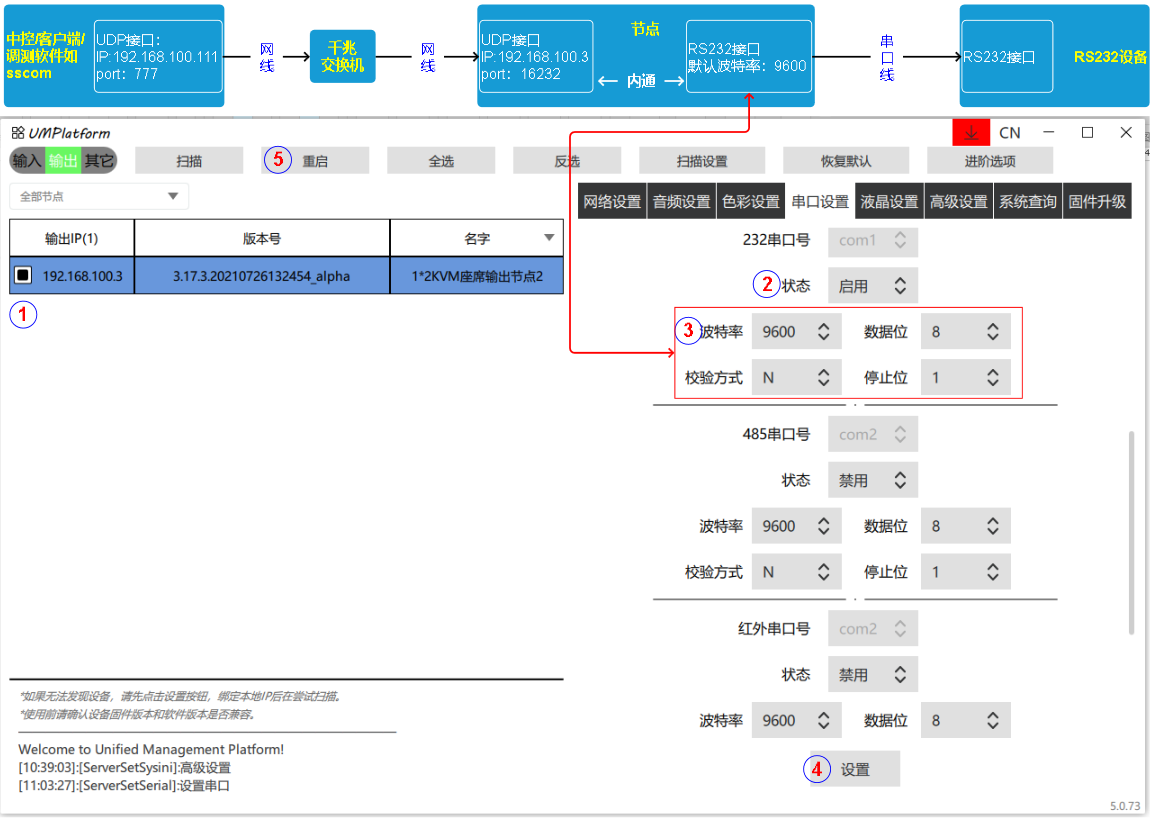Screen dimensions: 1153x818
Task: Toggle checkbox for node 192.168.100.3
Action: click(x=23, y=275)
